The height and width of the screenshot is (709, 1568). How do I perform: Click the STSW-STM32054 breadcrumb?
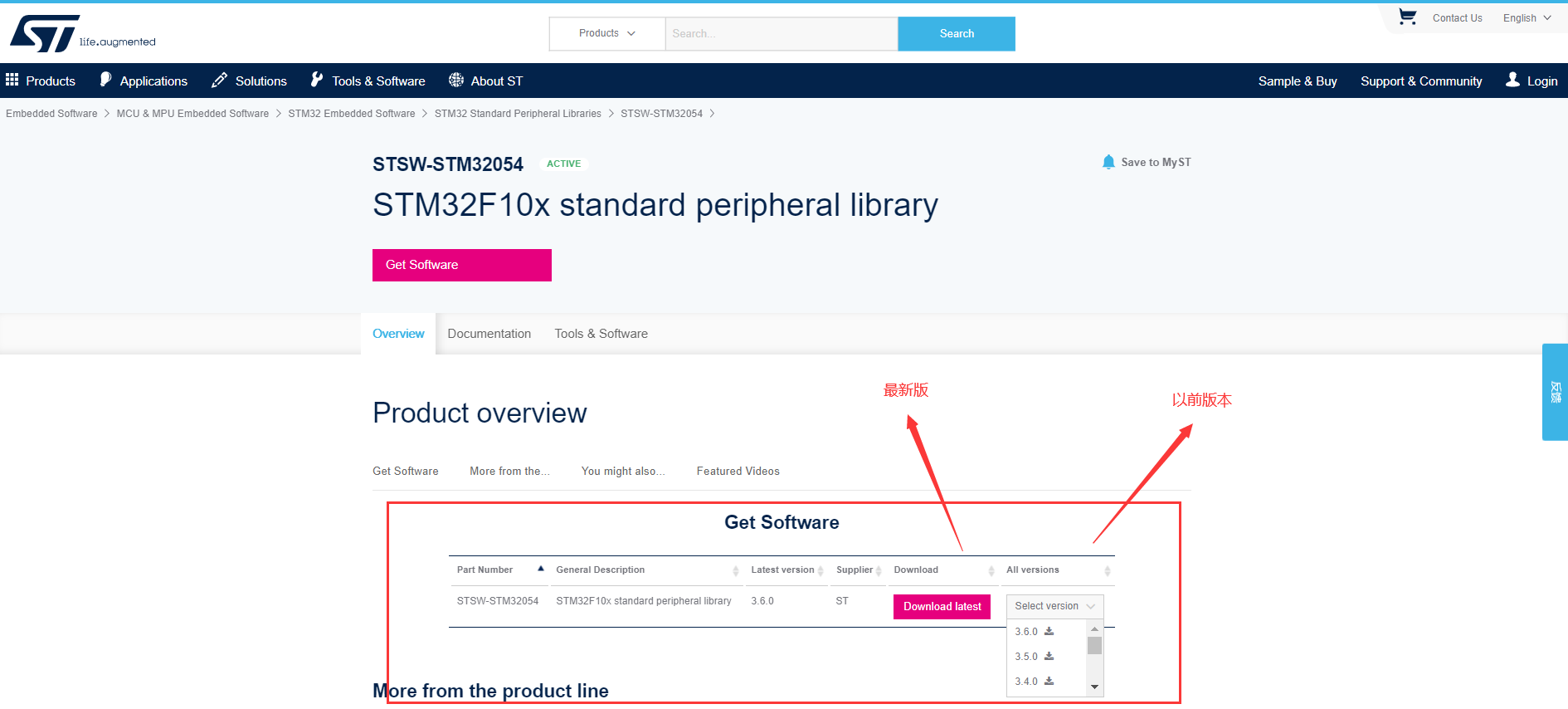[x=661, y=114]
